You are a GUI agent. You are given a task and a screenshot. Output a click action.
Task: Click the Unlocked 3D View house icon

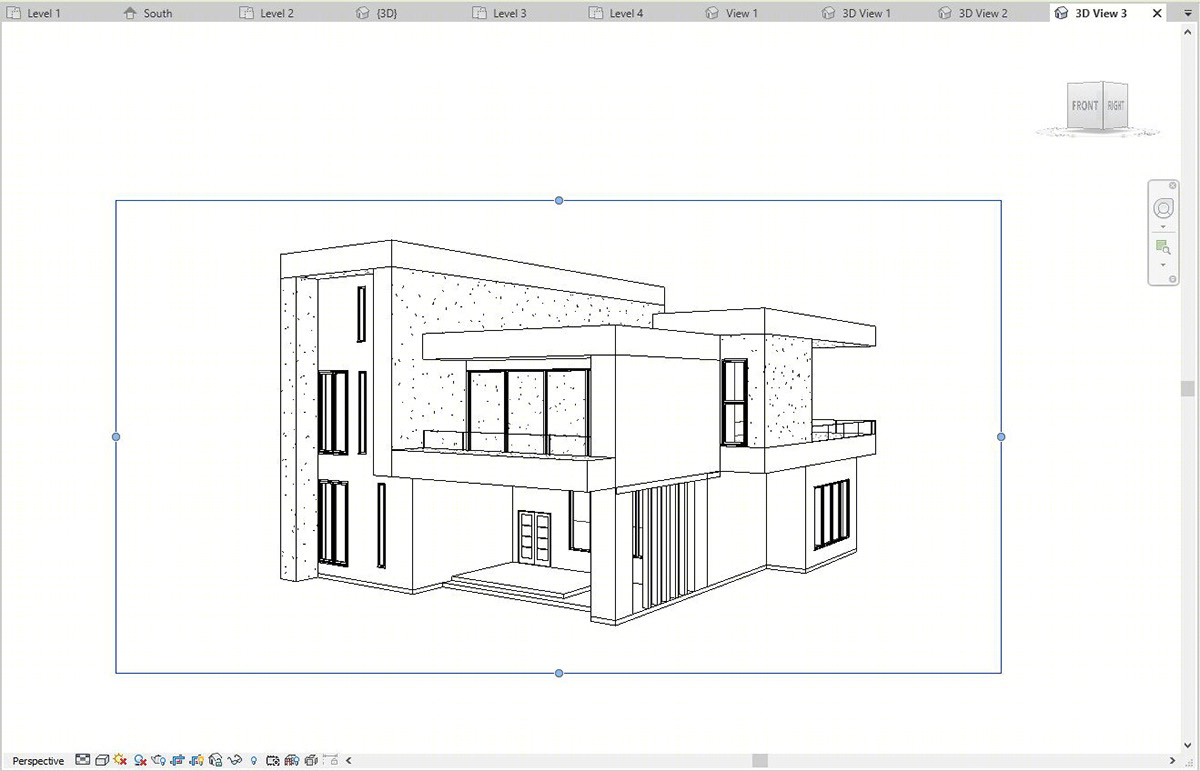[215, 761]
